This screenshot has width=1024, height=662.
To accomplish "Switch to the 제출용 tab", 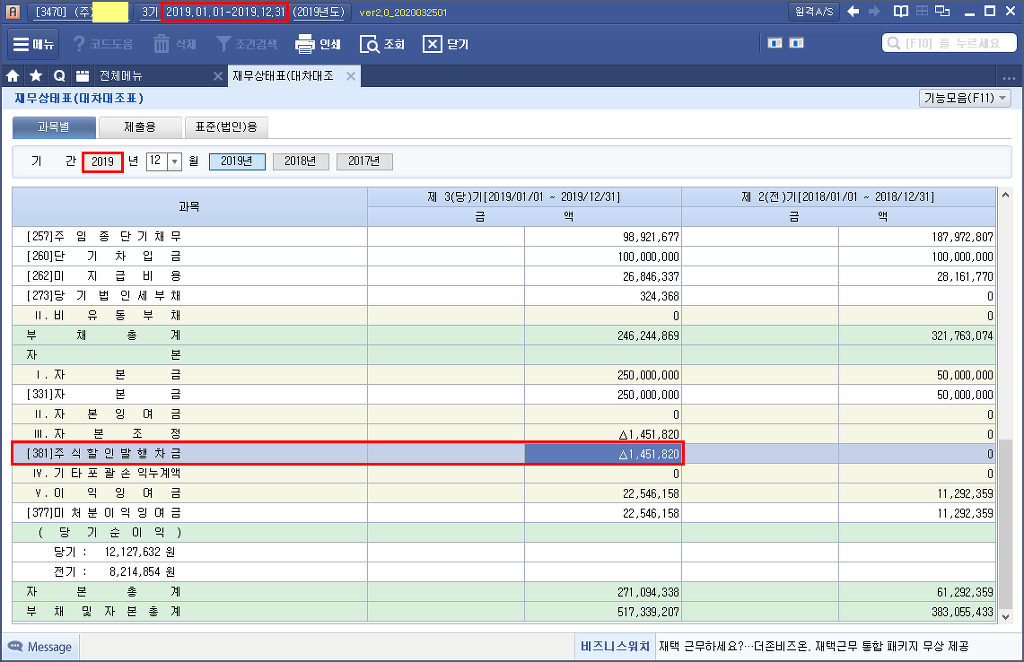I will click(x=140, y=127).
